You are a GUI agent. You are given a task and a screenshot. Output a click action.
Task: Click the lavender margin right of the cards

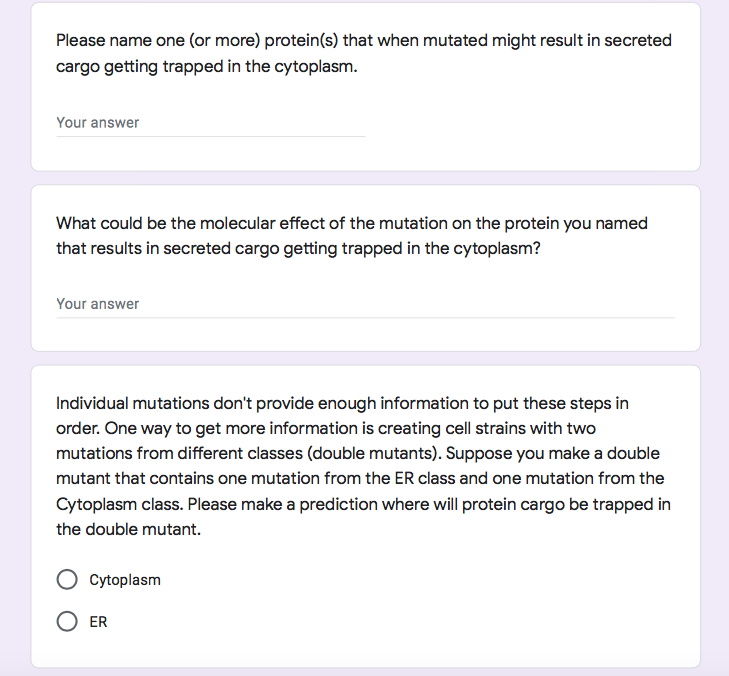coord(715,338)
